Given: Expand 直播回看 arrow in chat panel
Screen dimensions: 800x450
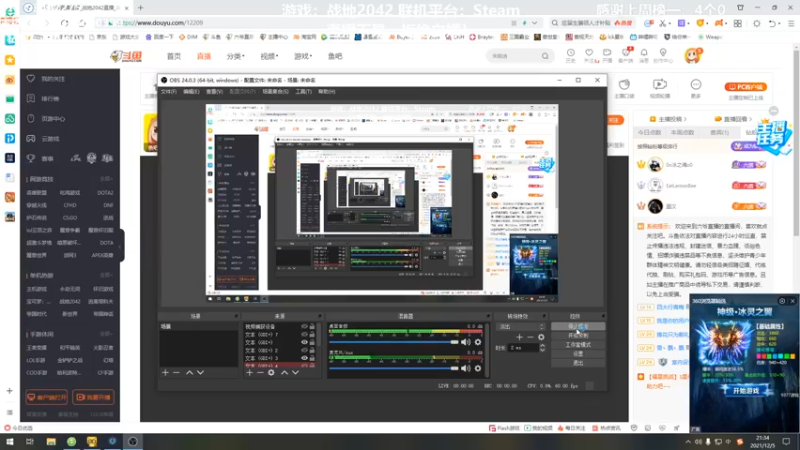Looking at the screenshot, I should (750, 119).
